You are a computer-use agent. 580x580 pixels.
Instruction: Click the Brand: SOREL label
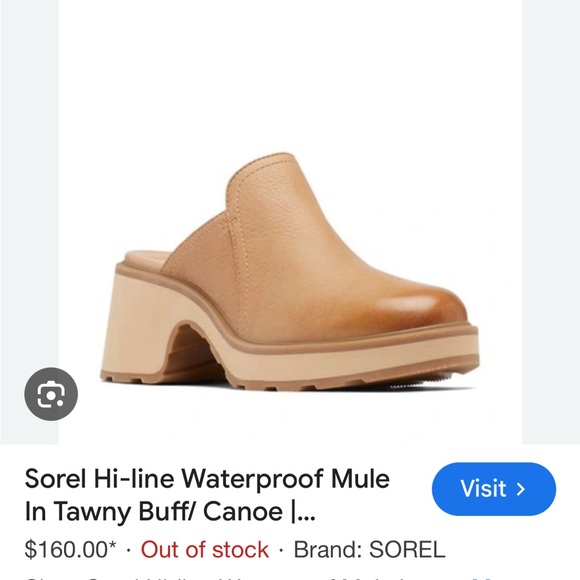click(369, 549)
